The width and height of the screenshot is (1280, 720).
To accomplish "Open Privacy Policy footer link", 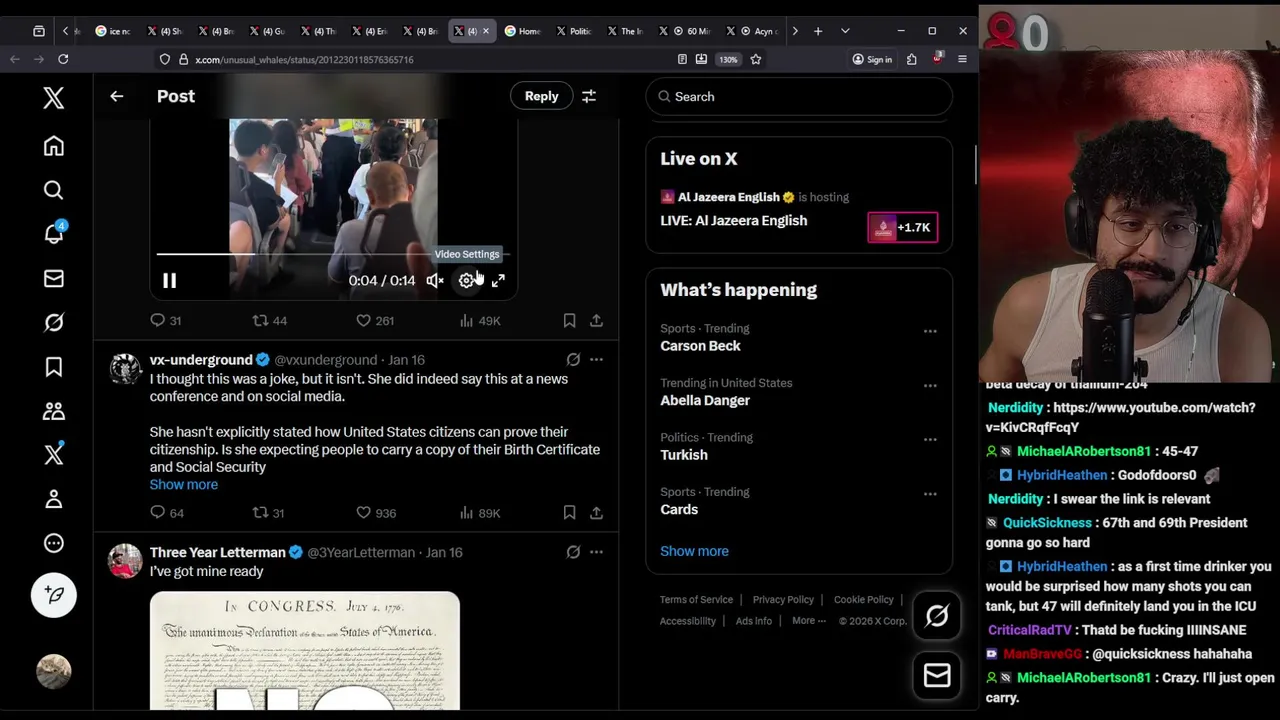I will coord(783,599).
